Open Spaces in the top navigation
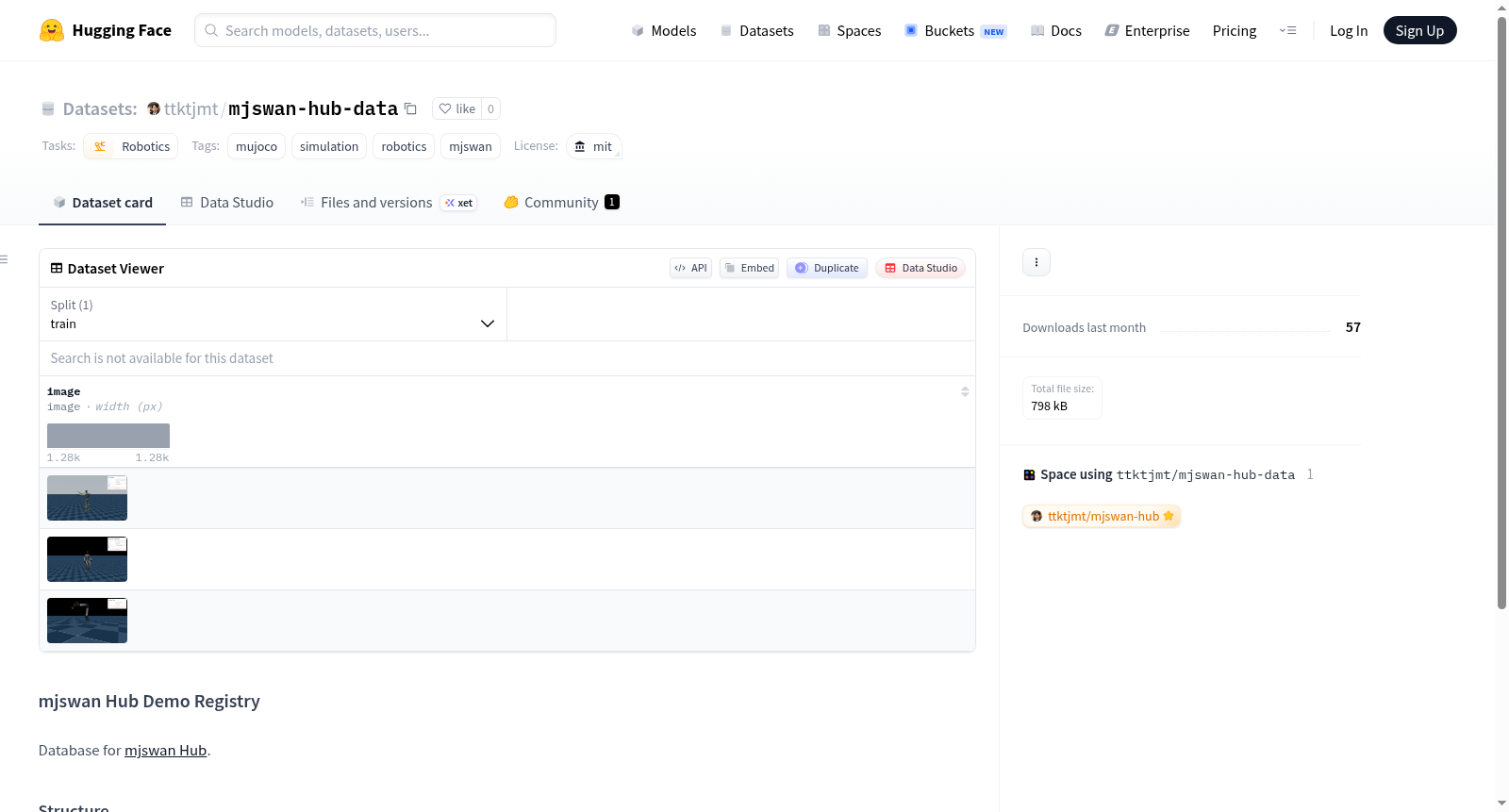The height and width of the screenshot is (812, 1509). click(849, 30)
